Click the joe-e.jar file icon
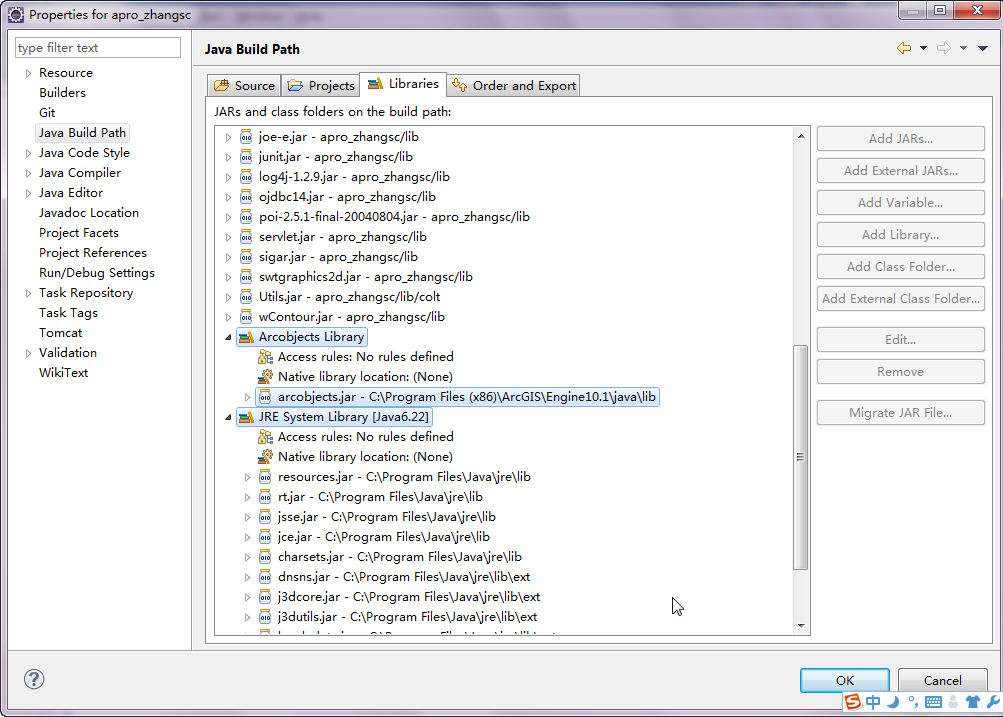 pyautogui.click(x=246, y=137)
